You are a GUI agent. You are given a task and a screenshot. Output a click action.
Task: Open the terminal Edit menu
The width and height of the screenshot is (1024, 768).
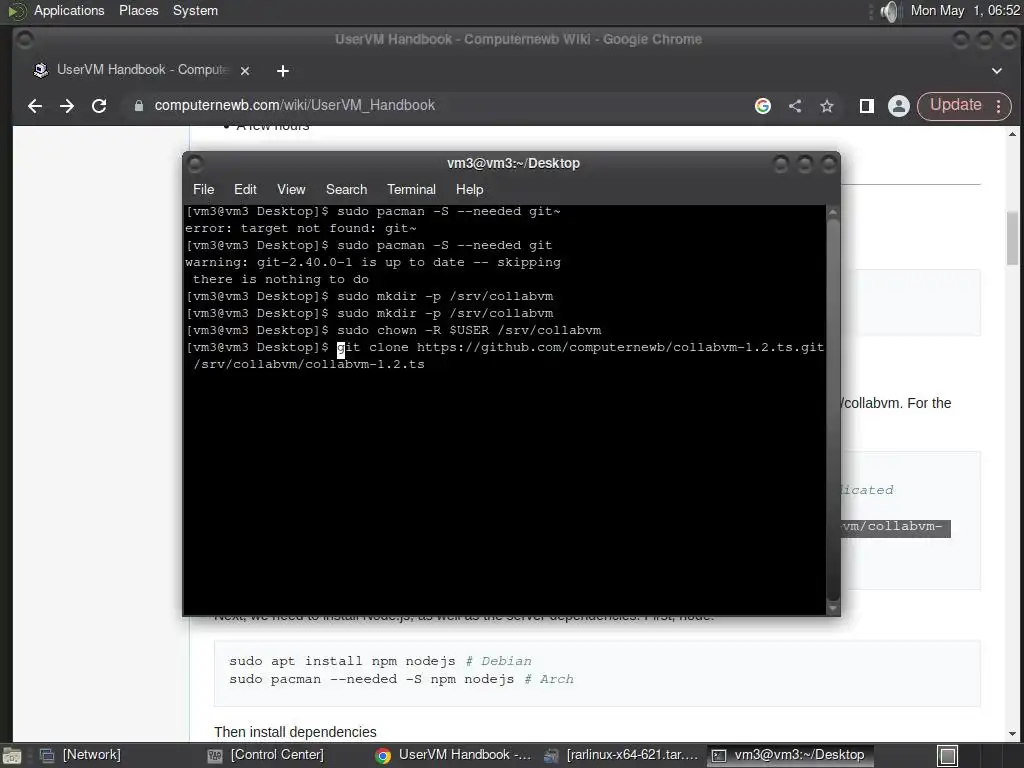245,189
